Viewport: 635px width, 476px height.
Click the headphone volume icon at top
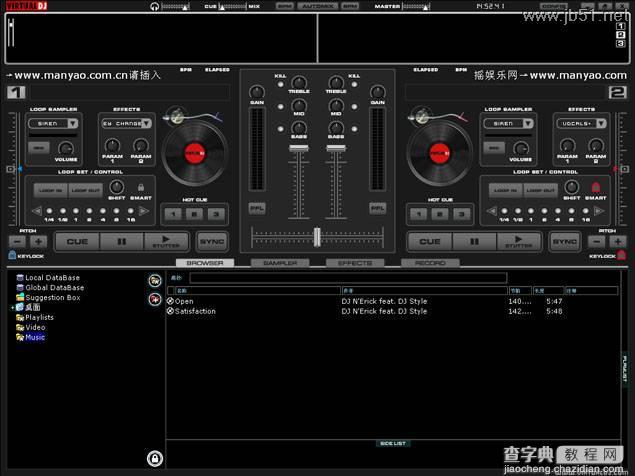click(154, 6)
